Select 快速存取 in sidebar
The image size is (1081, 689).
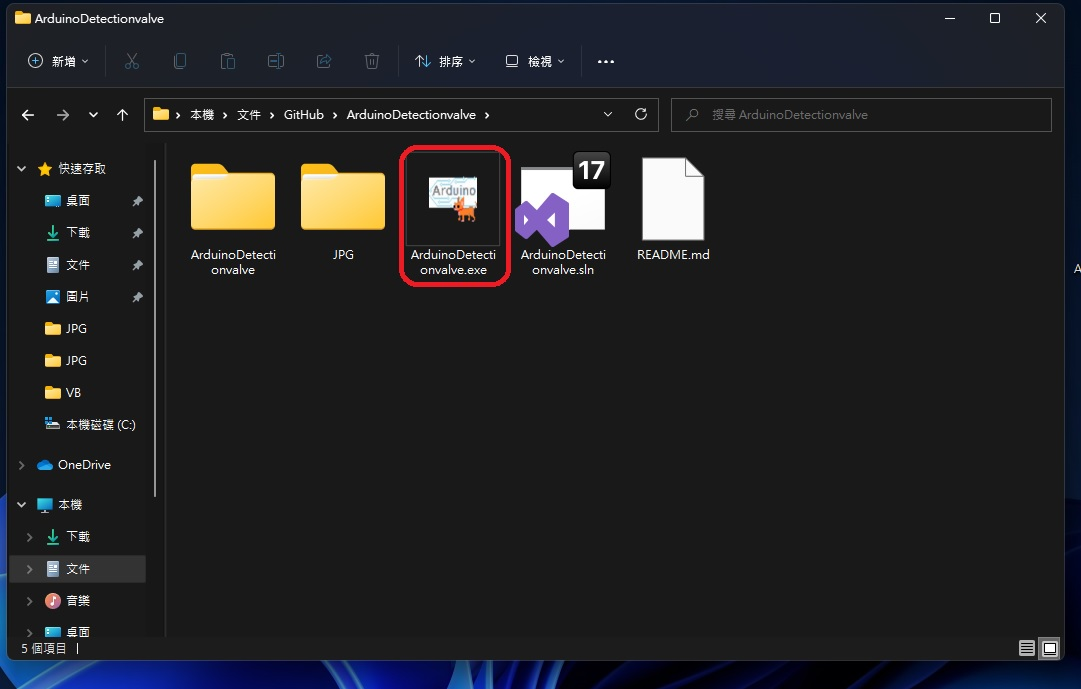tap(82, 168)
